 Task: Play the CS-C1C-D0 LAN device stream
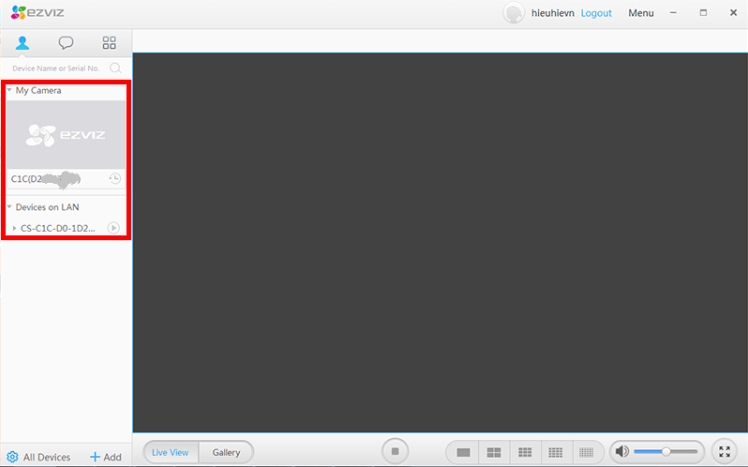114,228
